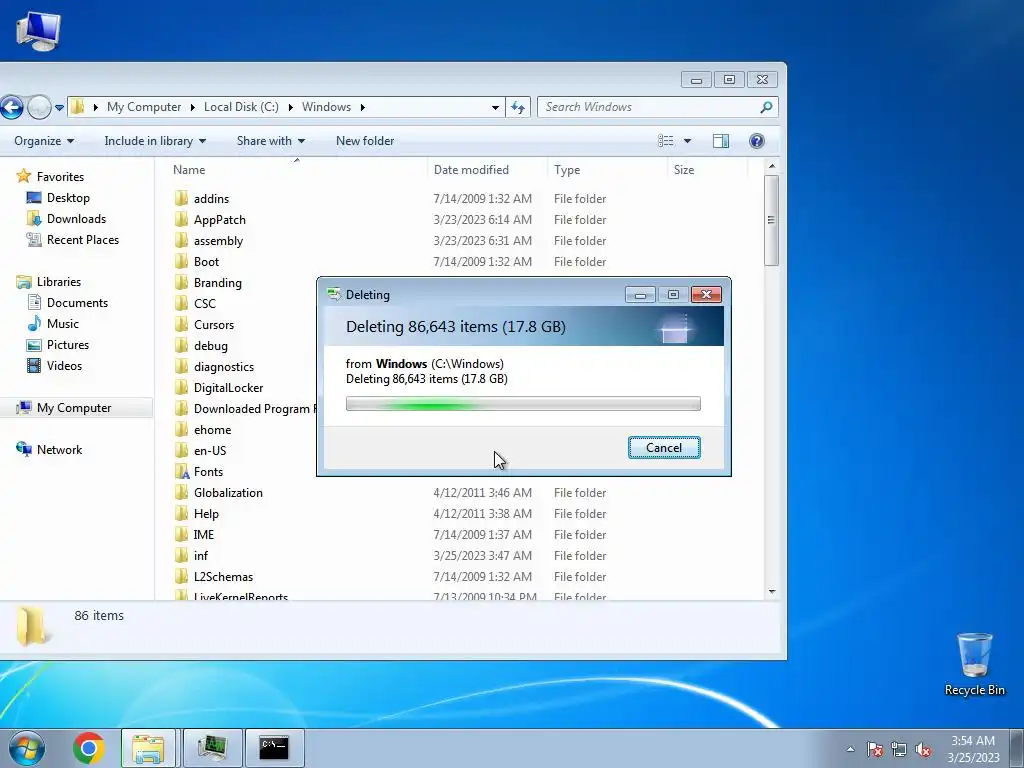
Task: Click the Forward navigation arrow in Explorer
Action: click(39, 107)
